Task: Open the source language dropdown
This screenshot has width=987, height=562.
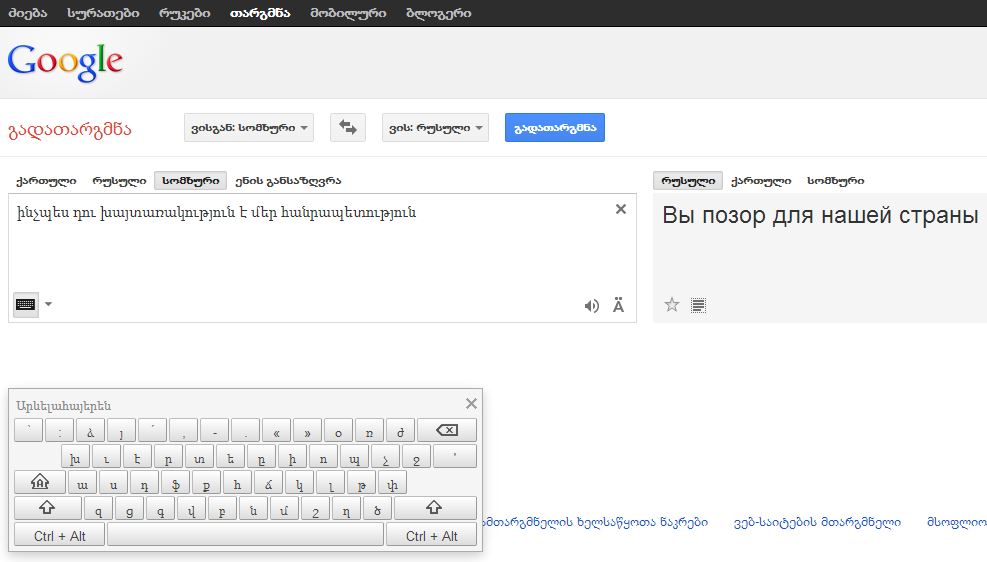Action: click(249, 128)
